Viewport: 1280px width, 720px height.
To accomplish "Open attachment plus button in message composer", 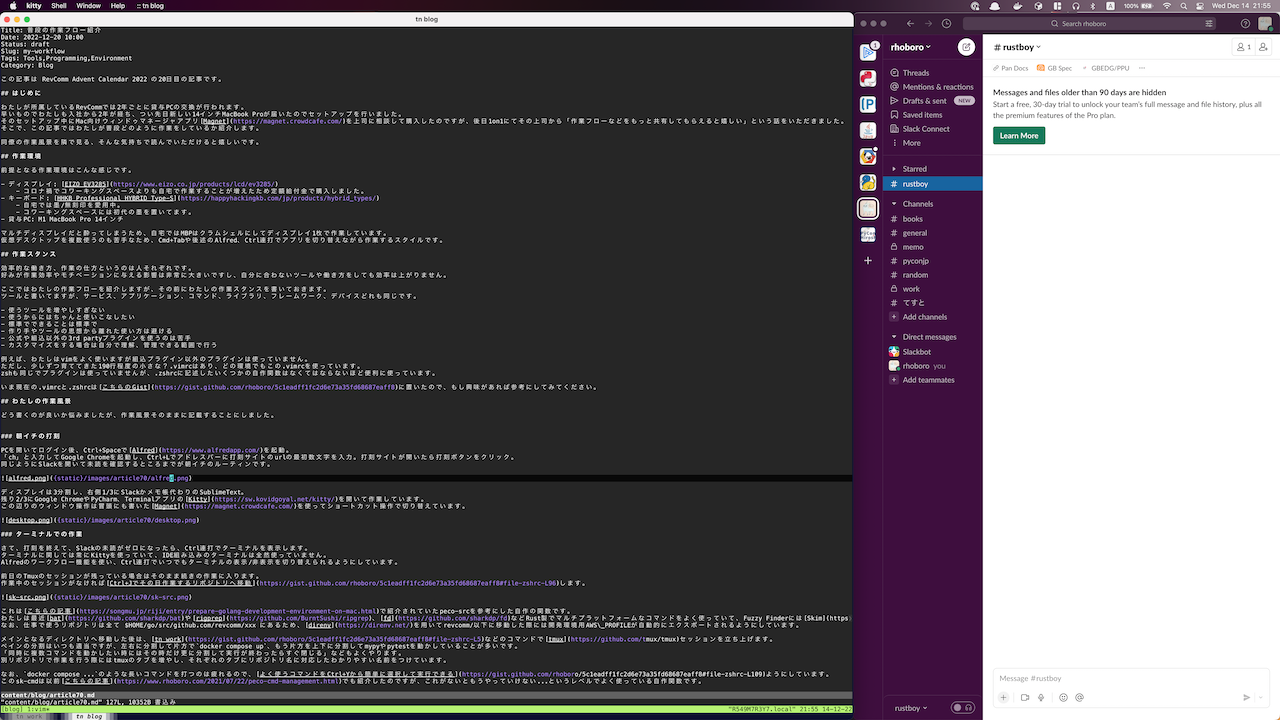I will coord(1003,697).
